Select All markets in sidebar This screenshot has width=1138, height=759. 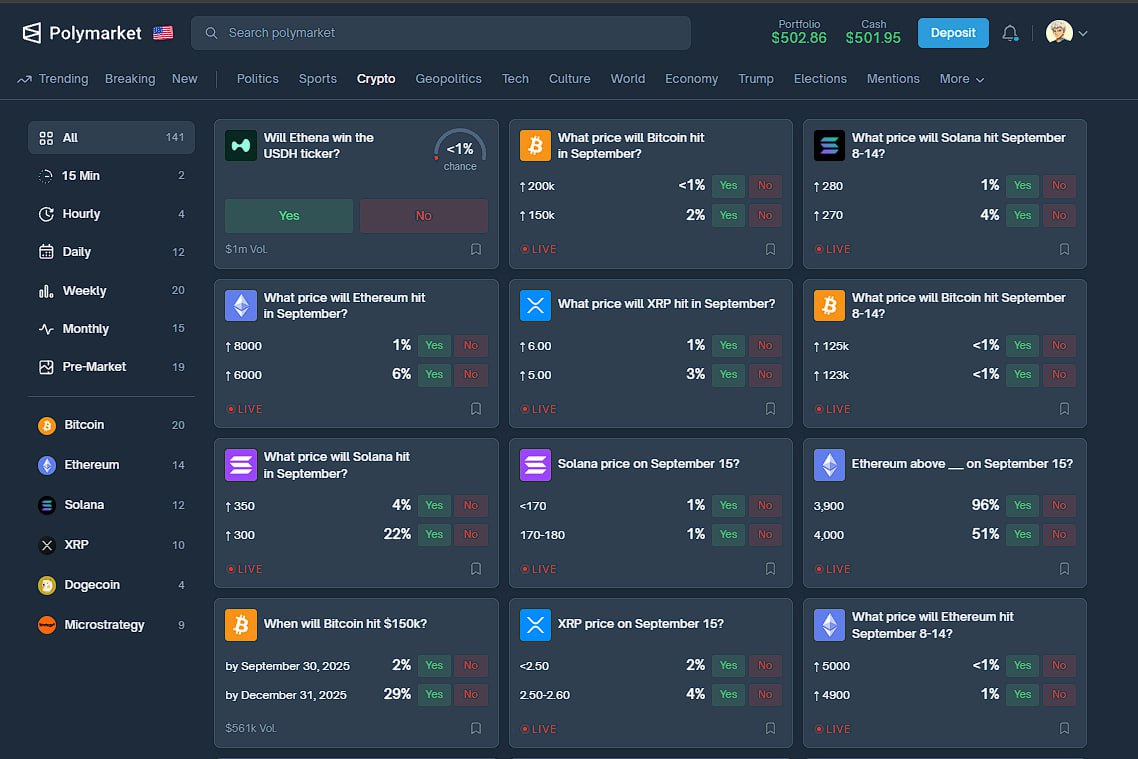(111, 138)
